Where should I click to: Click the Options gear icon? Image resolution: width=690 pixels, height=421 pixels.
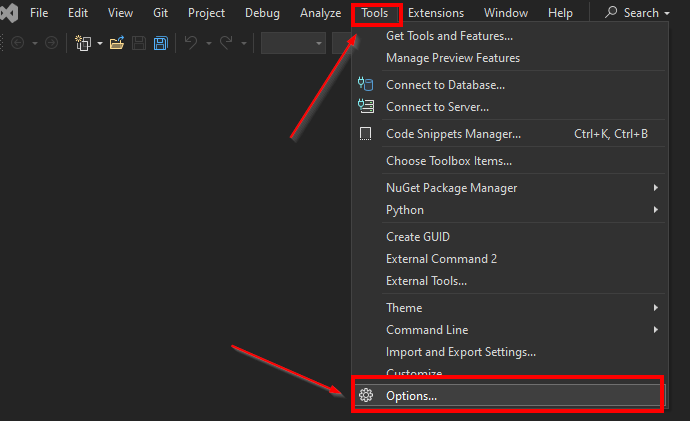click(366, 395)
